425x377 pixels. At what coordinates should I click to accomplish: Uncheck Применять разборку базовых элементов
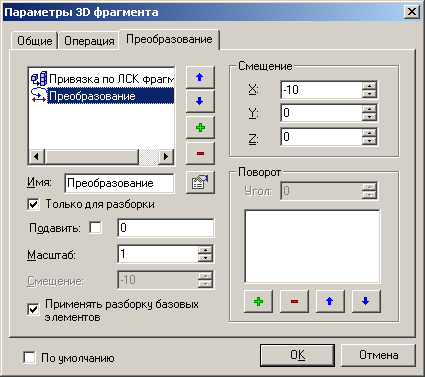(33, 309)
